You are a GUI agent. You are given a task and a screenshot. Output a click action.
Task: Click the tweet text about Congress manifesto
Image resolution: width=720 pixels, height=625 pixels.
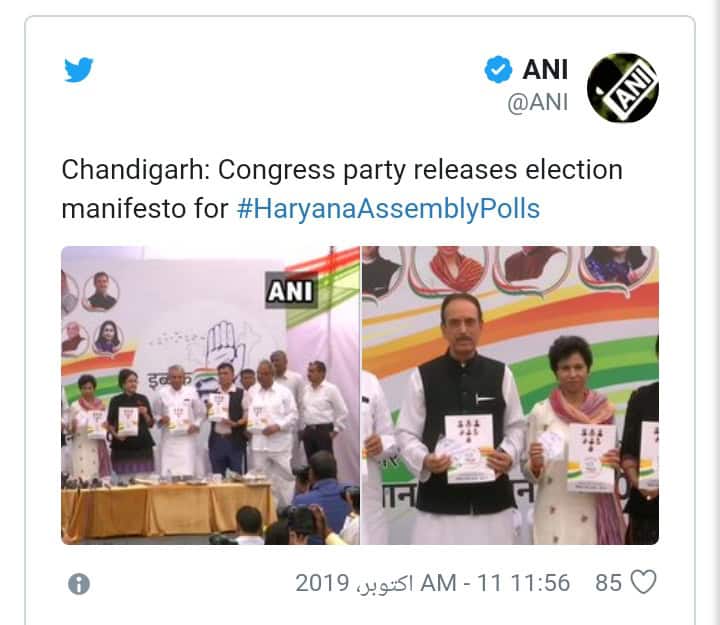pyautogui.click(x=342, y=189)
